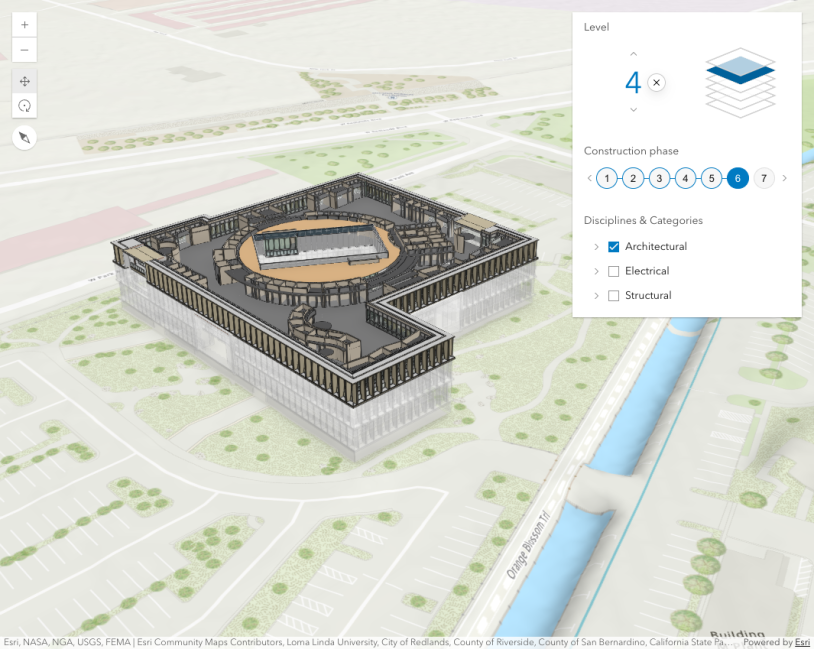Zoom in with the plus button
814x649 pixels.
coord(24,24)
